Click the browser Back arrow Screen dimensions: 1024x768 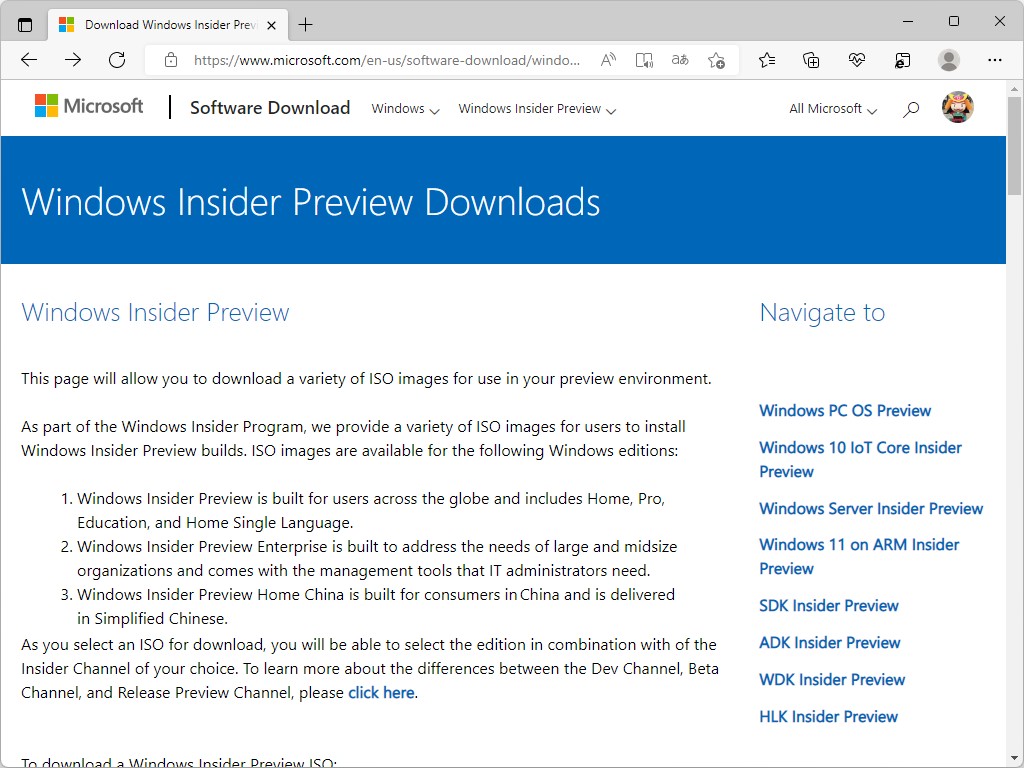pos(29,60)
